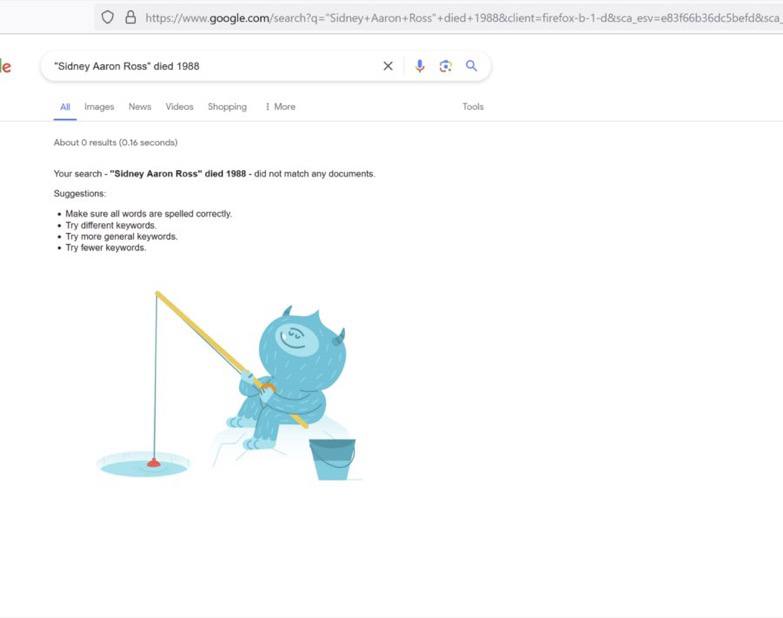This screenshot has height=618, width=783.
Task: Open Google Lens image search icon
Action: click(445, 66)
